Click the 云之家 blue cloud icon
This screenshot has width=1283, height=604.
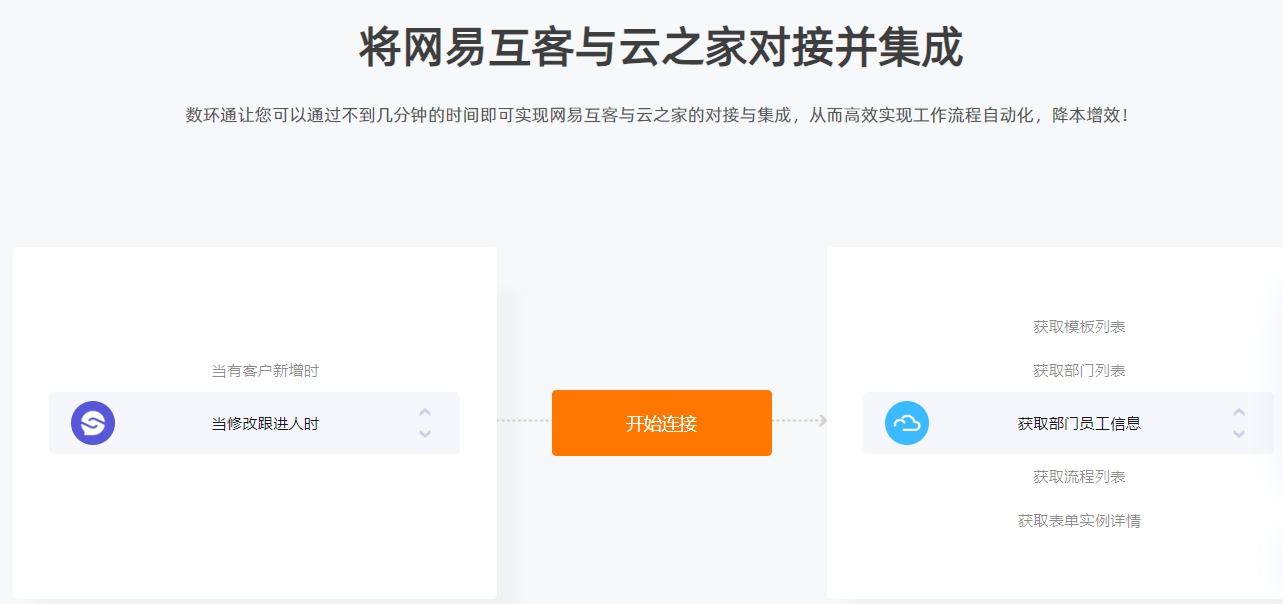(x=907, y=423)
